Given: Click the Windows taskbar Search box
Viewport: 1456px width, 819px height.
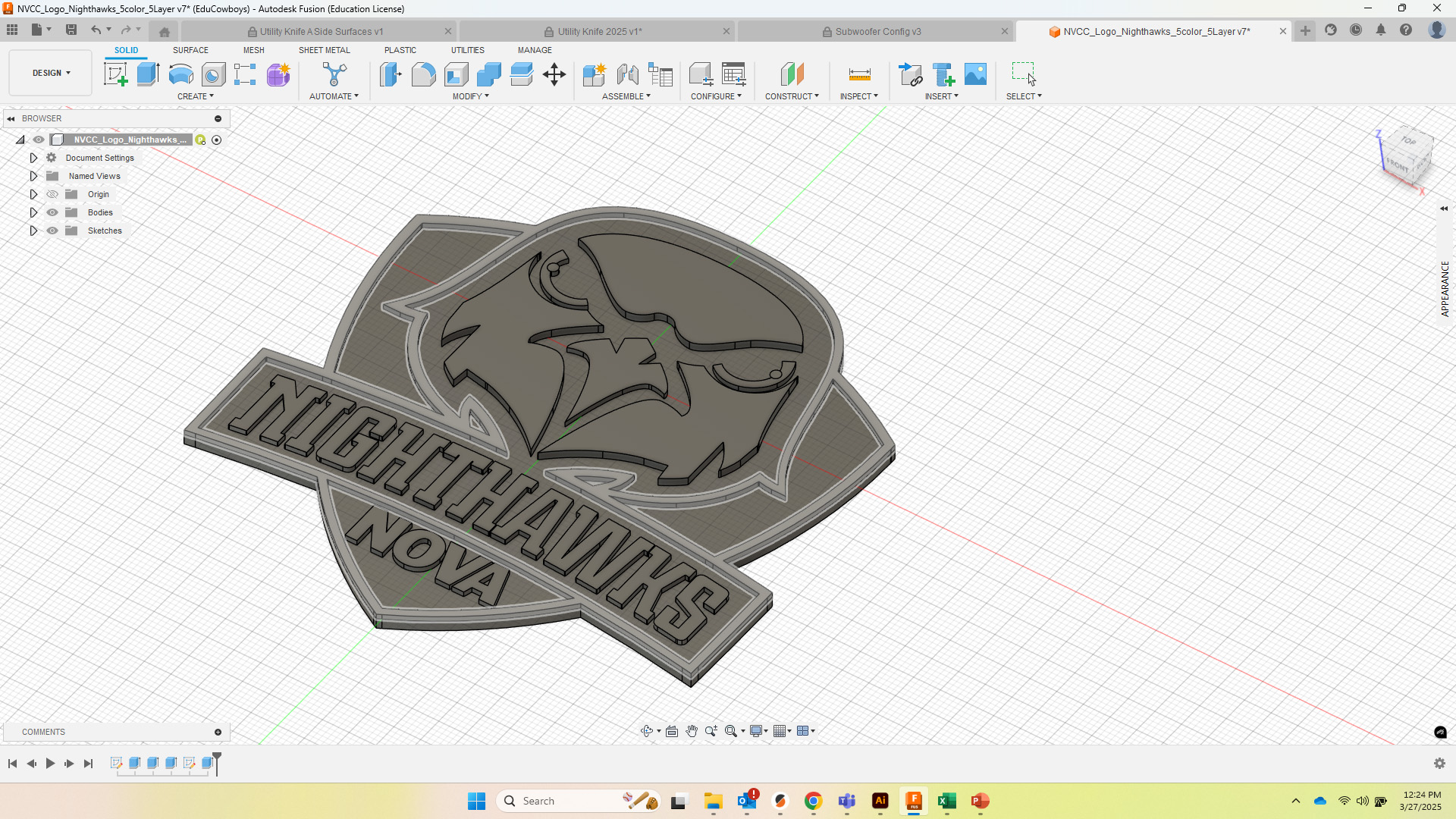Looking at the screenshot, I should click(579, 801).
